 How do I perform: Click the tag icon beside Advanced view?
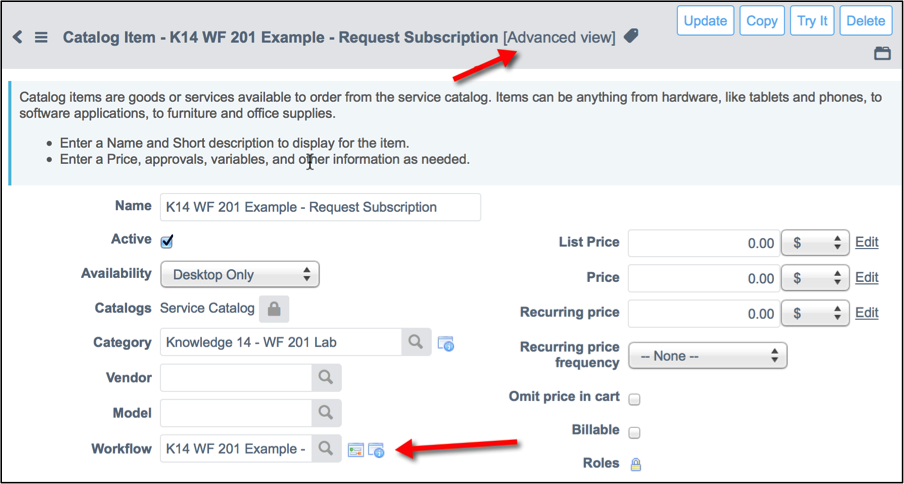(631, 37)
